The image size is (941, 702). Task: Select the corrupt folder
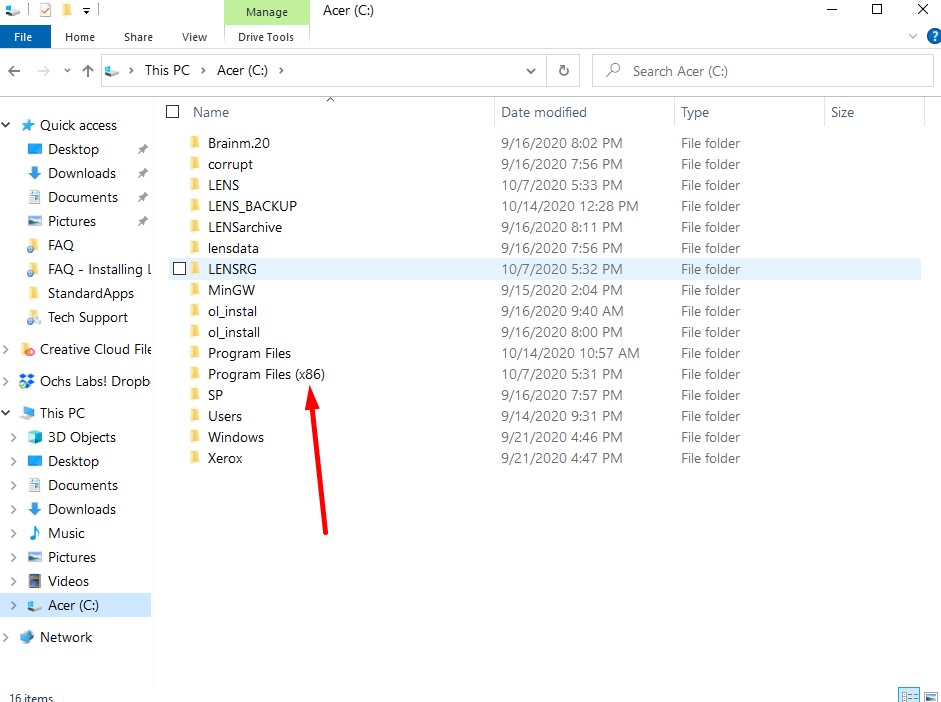point(230,164)
